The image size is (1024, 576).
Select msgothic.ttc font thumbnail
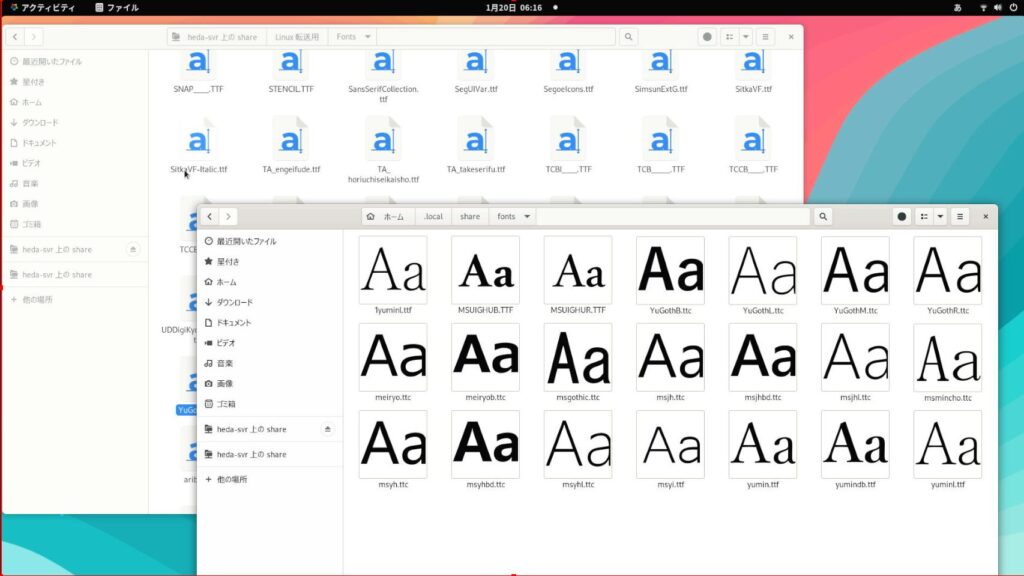[x=578, y=357]
